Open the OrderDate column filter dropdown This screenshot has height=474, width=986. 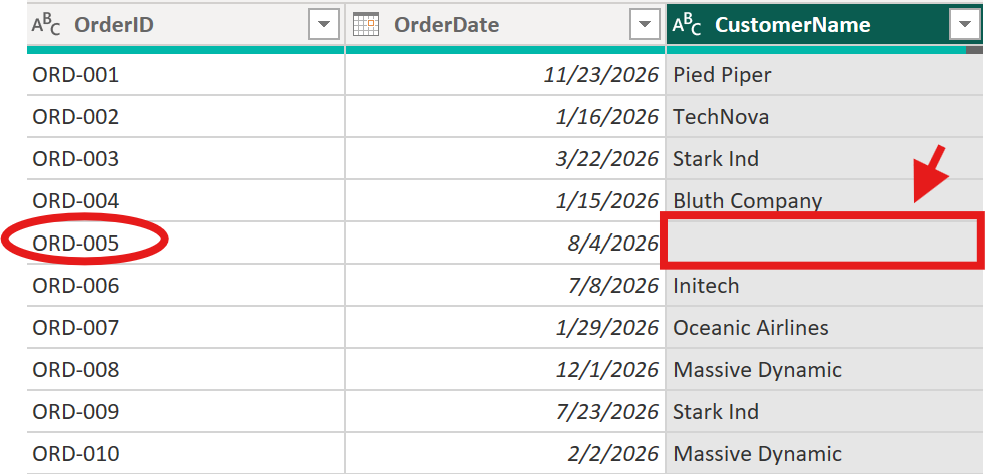click(645, 25)
